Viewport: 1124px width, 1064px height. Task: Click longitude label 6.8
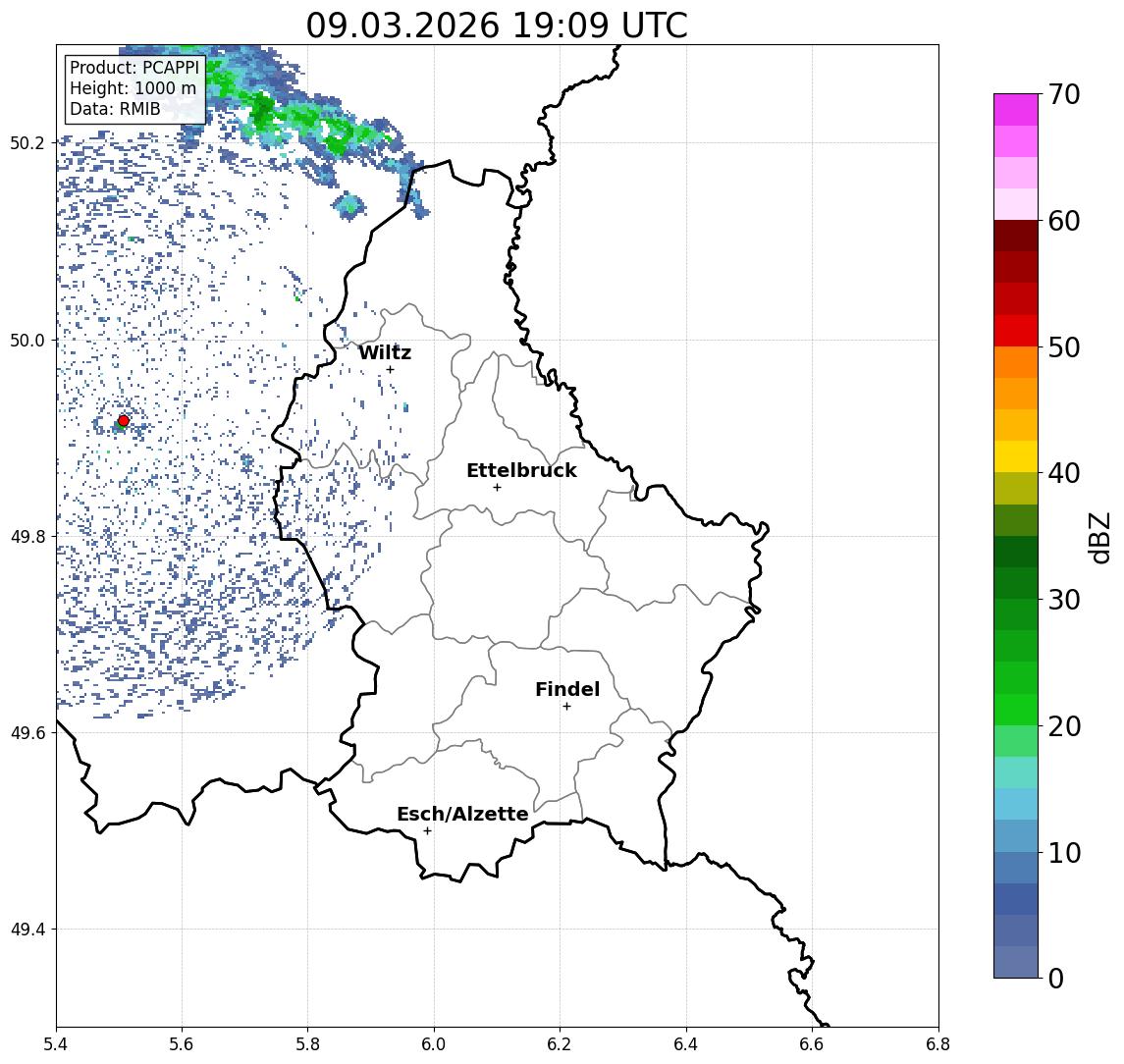point(937,1044)
